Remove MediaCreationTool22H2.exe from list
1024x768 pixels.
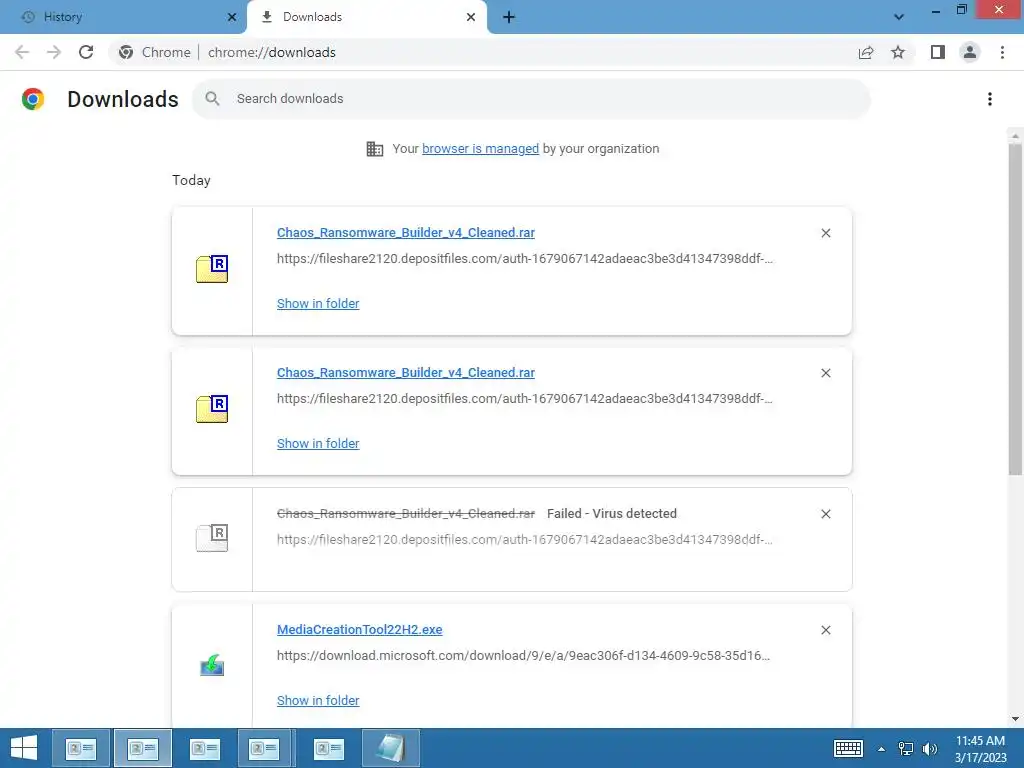tap(825, 630)
